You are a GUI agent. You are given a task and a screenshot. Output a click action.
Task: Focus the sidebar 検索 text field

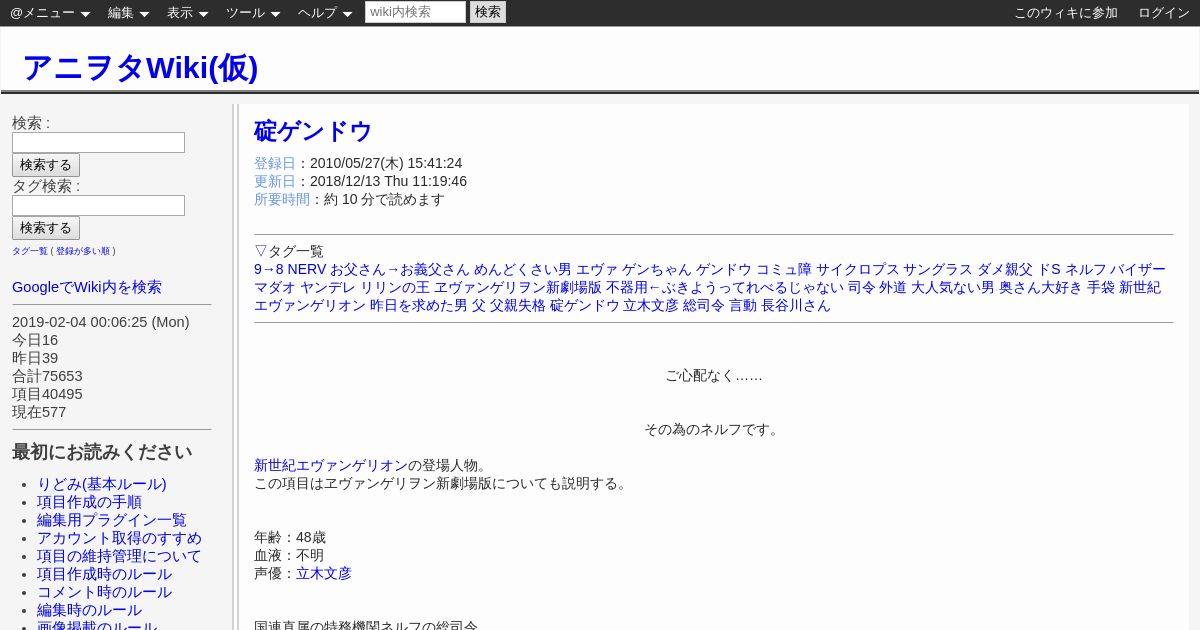coord(98,142)
